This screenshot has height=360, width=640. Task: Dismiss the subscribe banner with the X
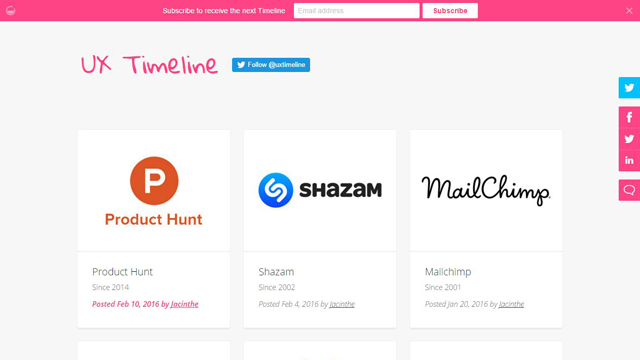(629, 11)
